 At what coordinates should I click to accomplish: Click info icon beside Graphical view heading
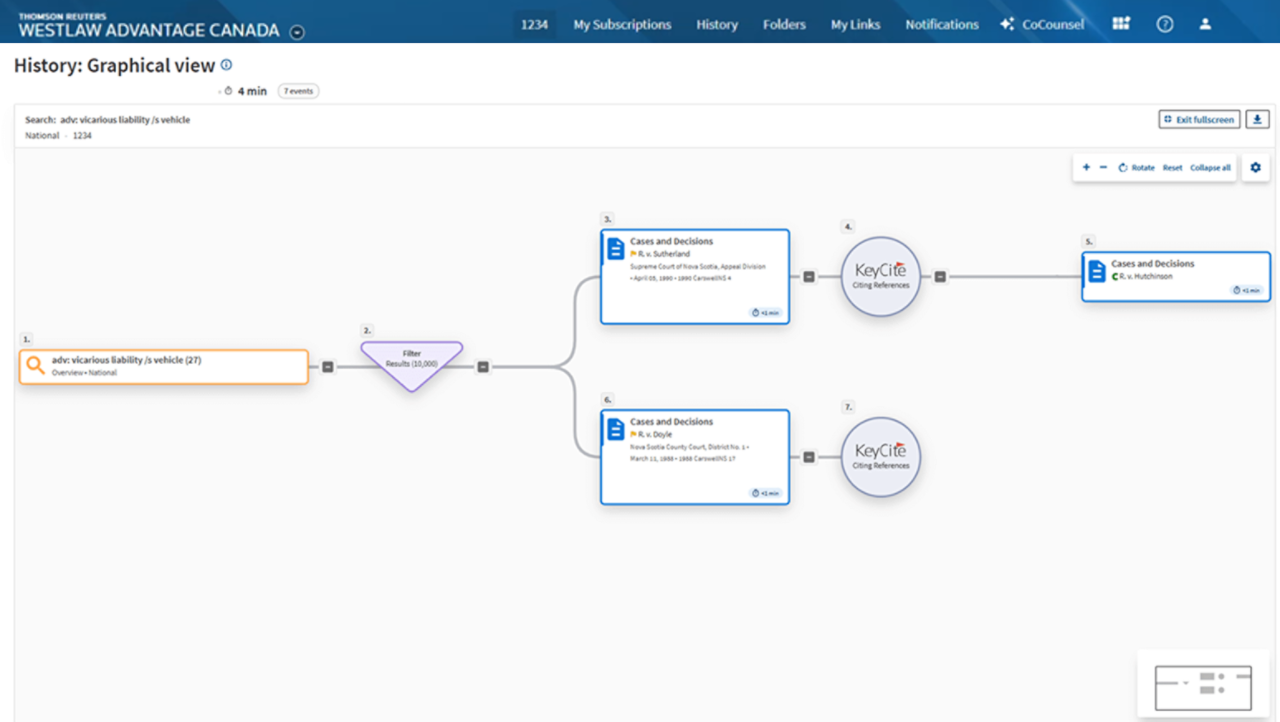pos(226,65)
